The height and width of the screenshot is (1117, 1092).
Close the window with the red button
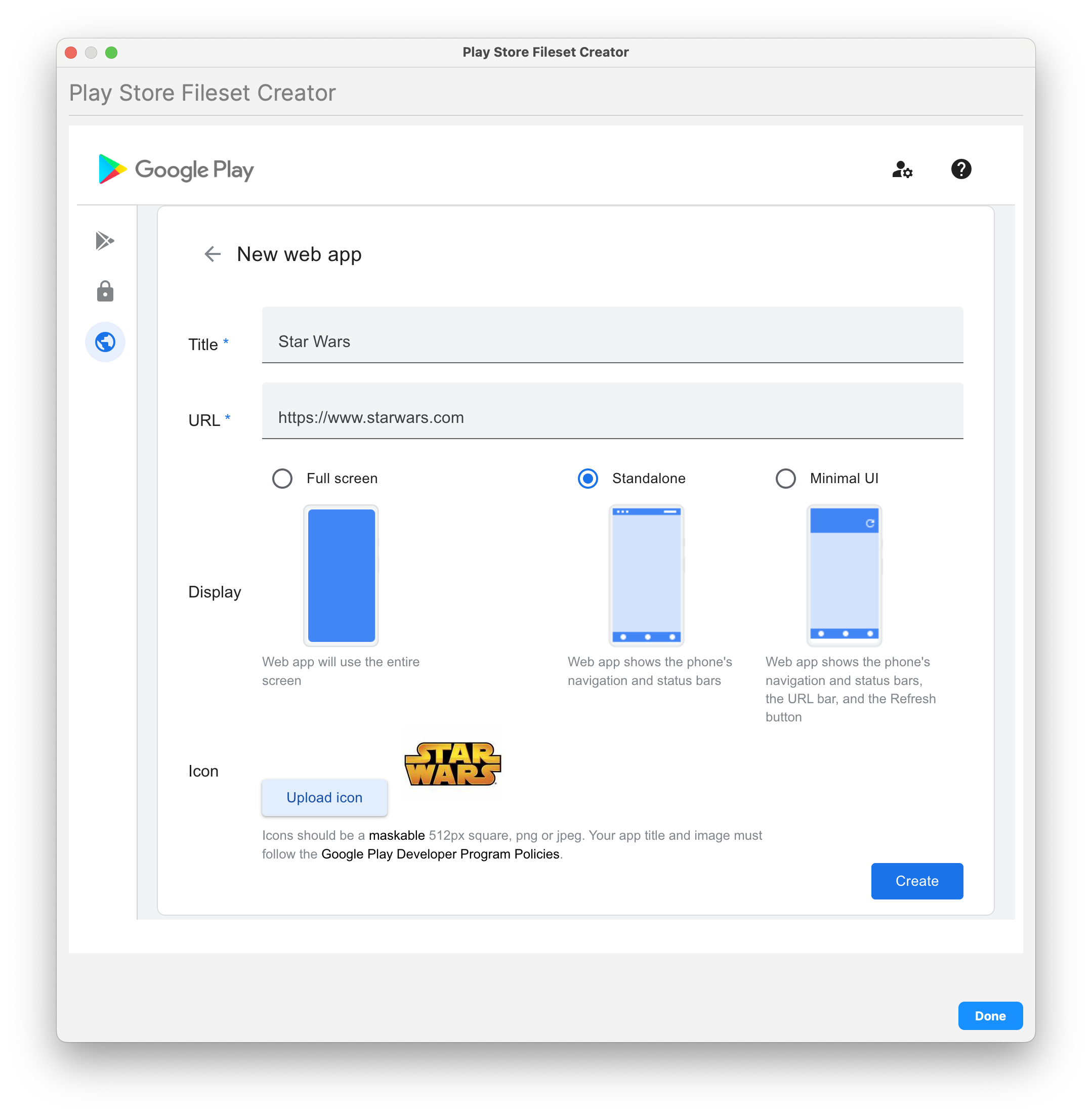pos(71,53)
